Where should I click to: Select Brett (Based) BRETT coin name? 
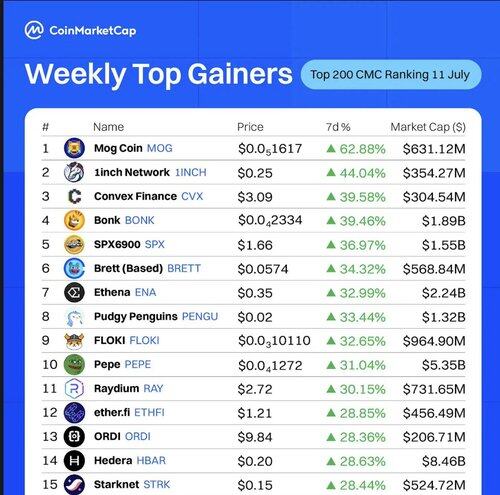(147, 268)
